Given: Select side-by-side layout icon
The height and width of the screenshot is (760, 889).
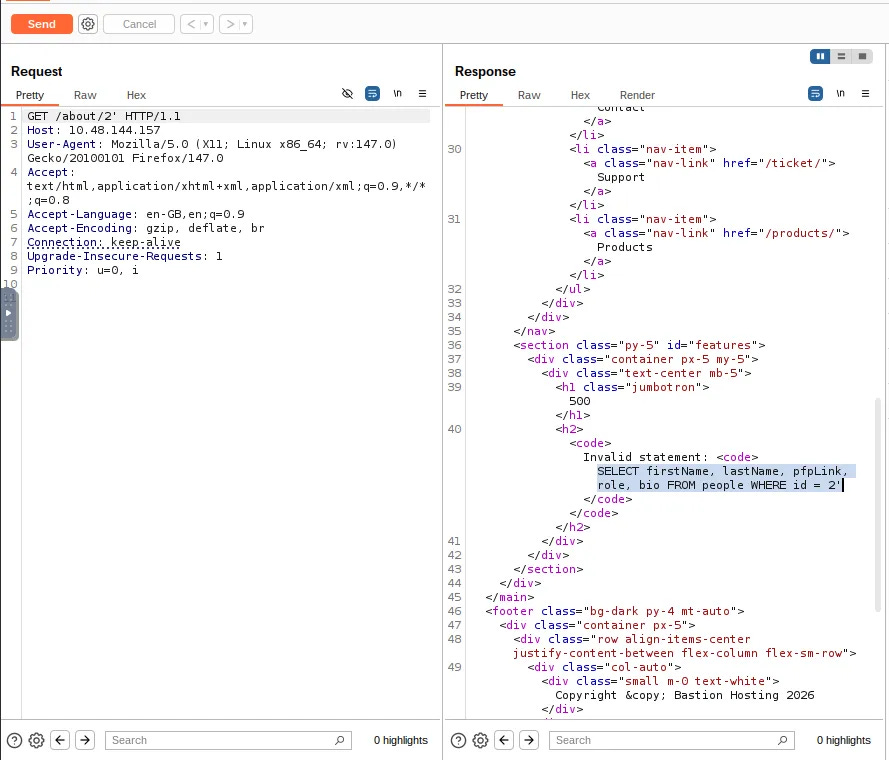Looking at the screenshot, I should point(820,56).
